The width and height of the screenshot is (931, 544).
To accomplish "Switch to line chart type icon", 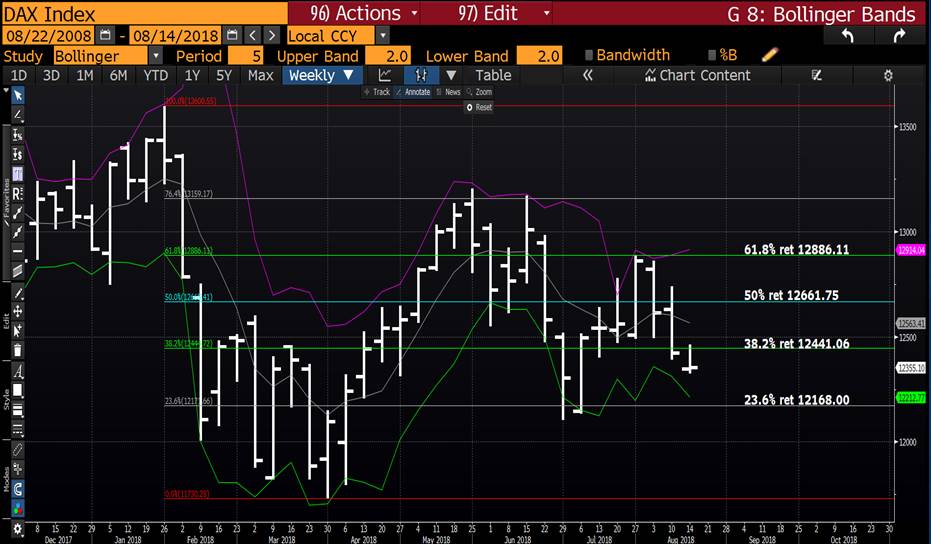I will [385, 75].
